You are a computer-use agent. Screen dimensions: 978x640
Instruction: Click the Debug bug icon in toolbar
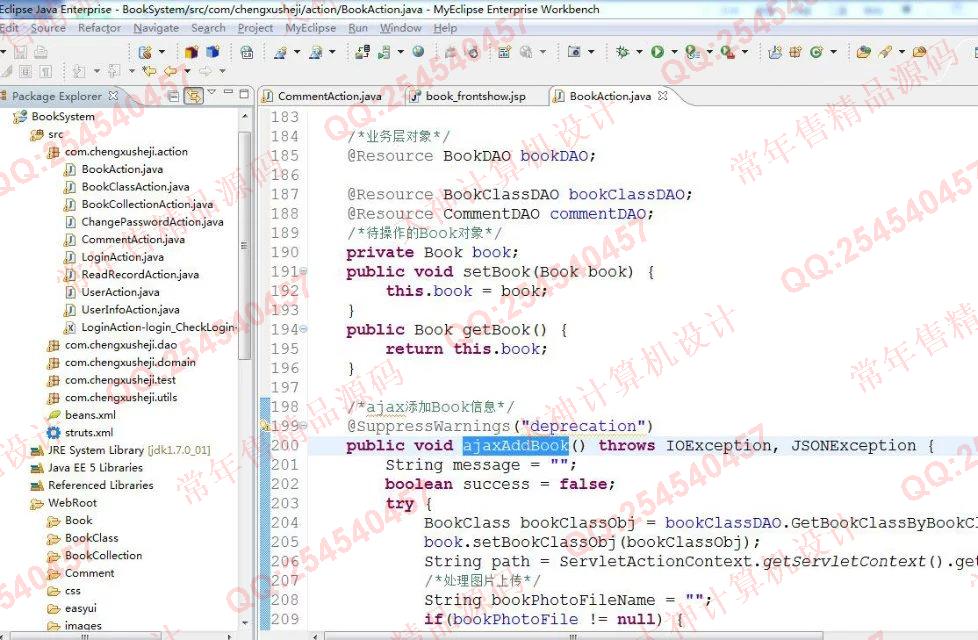(x=622, y=52)
